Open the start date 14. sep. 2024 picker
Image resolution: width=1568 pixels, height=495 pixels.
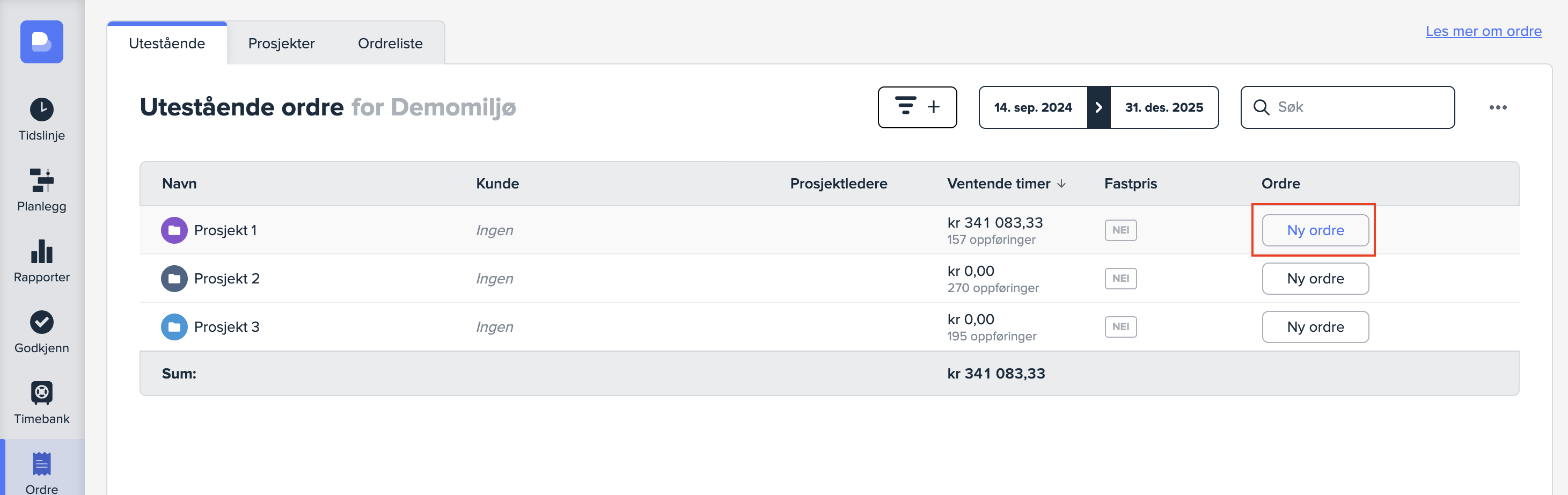click(1032, 107)
